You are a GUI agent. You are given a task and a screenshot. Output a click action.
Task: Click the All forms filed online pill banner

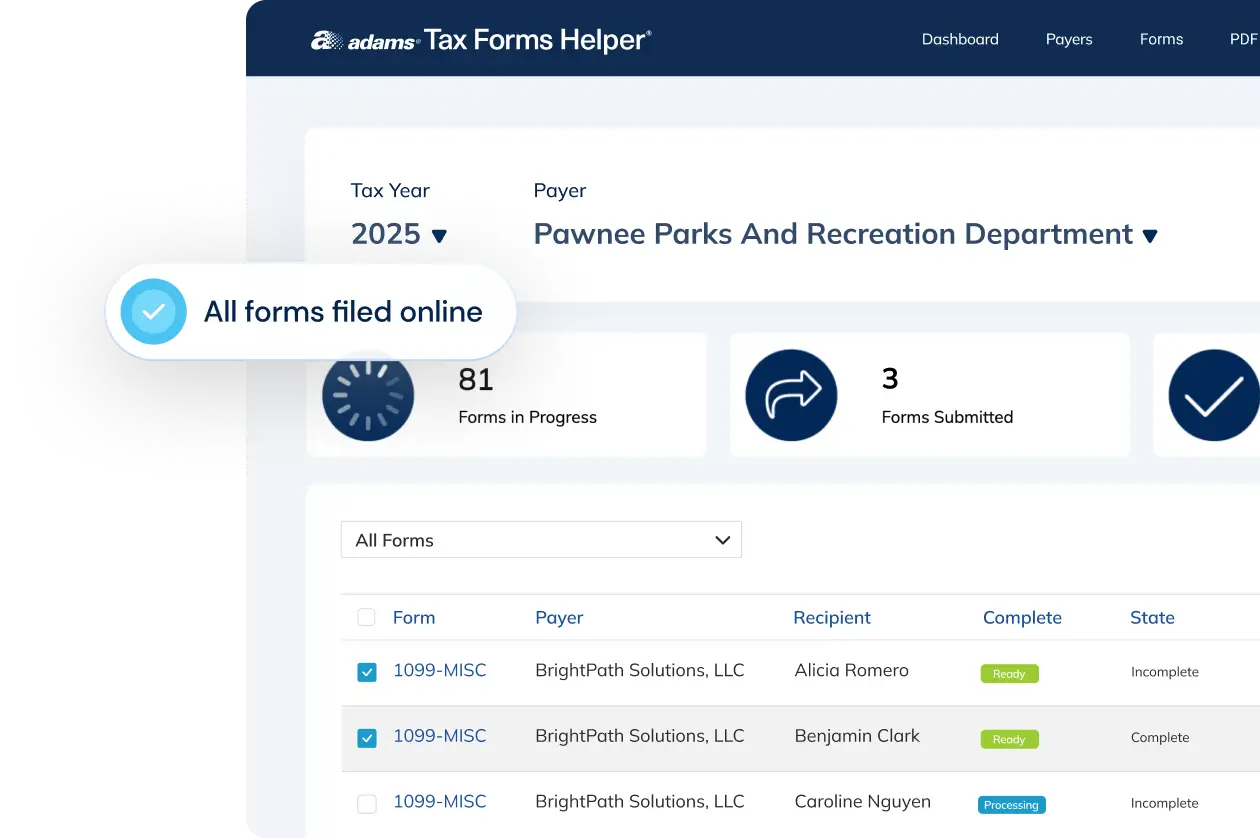310,311
